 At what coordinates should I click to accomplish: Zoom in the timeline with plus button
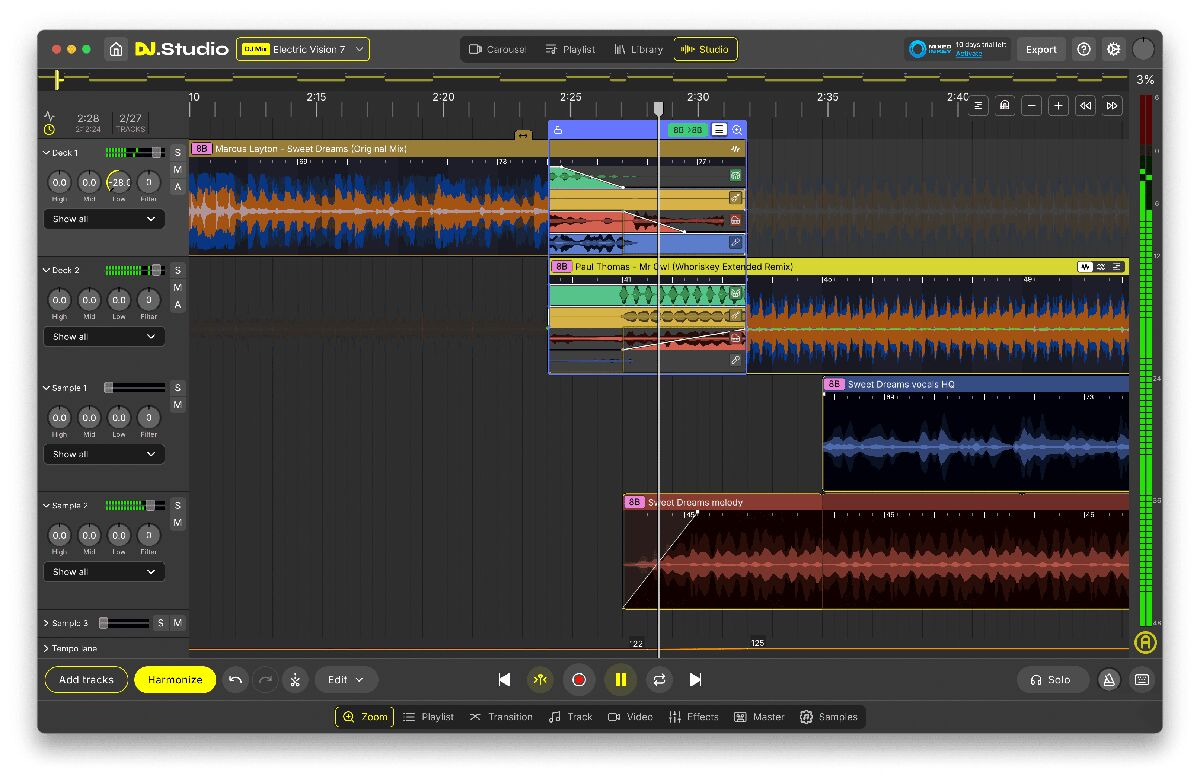coord(1058,106)
